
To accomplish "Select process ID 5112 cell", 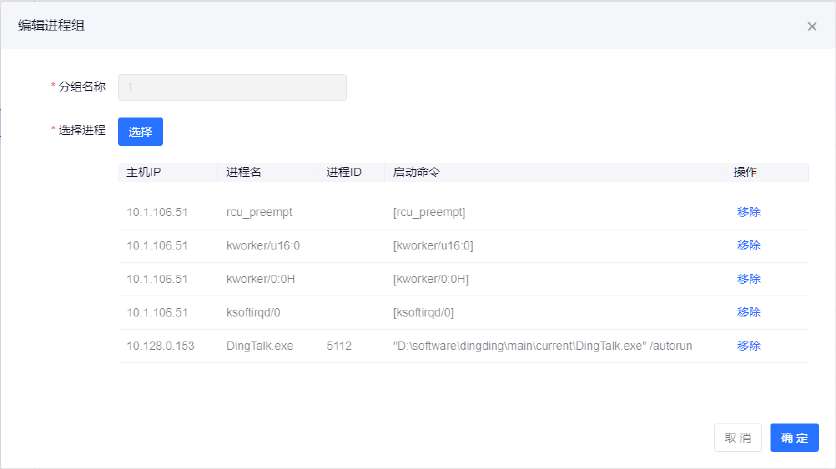I will (x=339, y=346).
